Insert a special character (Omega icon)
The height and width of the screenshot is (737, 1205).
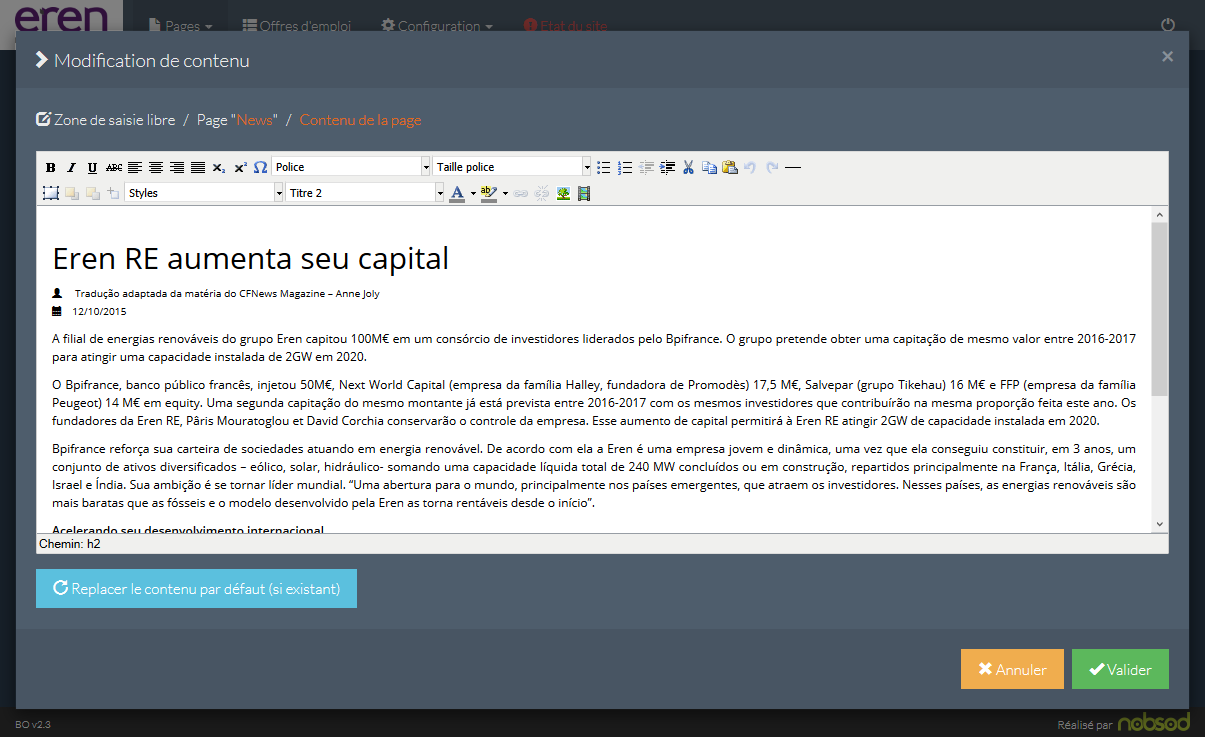click(260, 167)
